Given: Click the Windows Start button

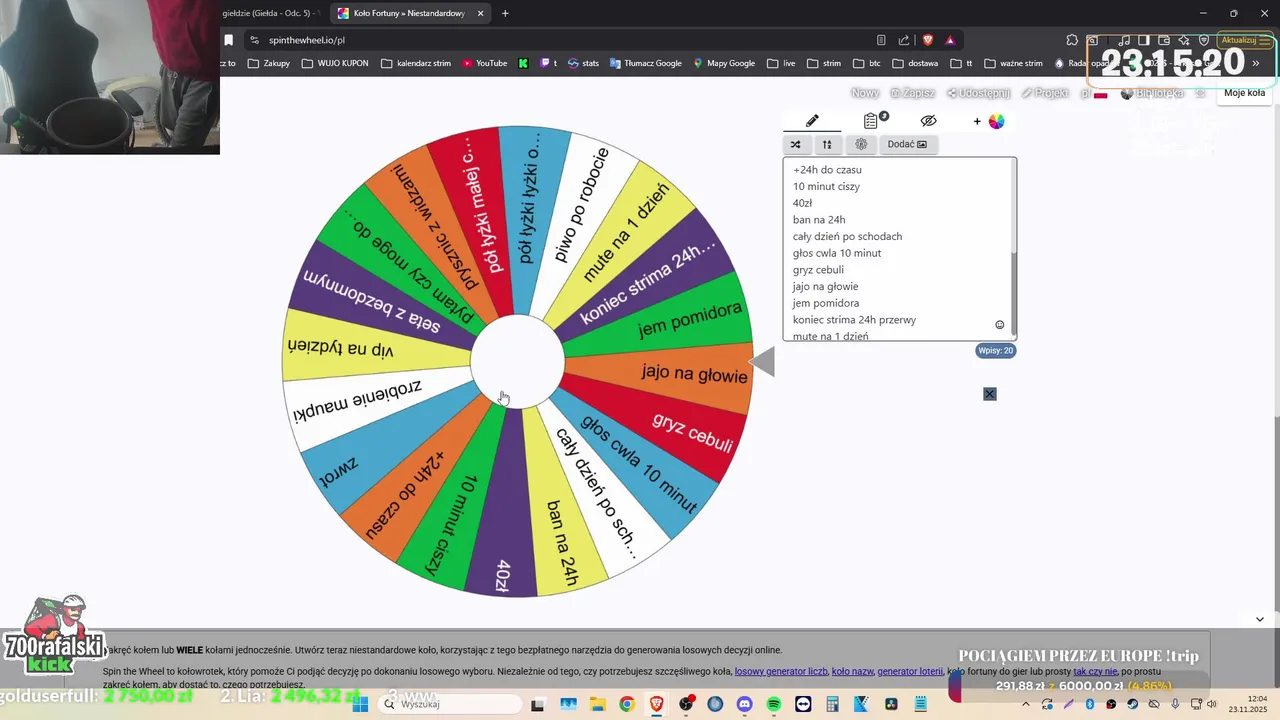Looking at the screenshot, I should coord(360,704).
